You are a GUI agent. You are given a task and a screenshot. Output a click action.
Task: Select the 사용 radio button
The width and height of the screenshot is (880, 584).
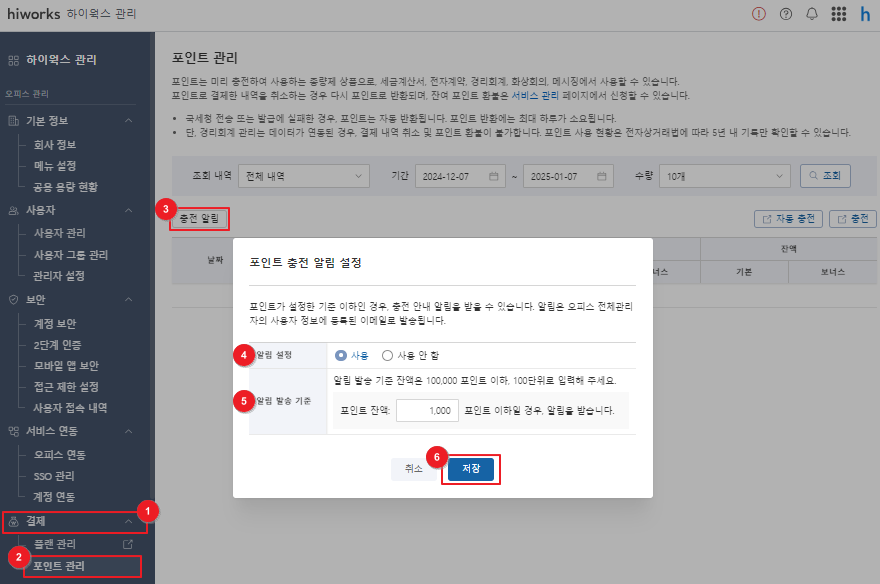pos(342,355)
